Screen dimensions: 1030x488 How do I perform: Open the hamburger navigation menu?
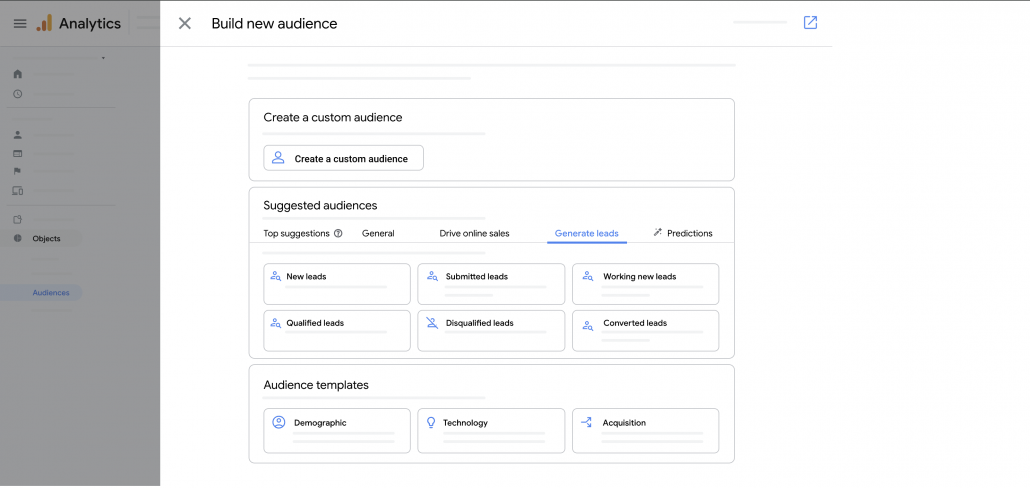click(x=20, y=23)
